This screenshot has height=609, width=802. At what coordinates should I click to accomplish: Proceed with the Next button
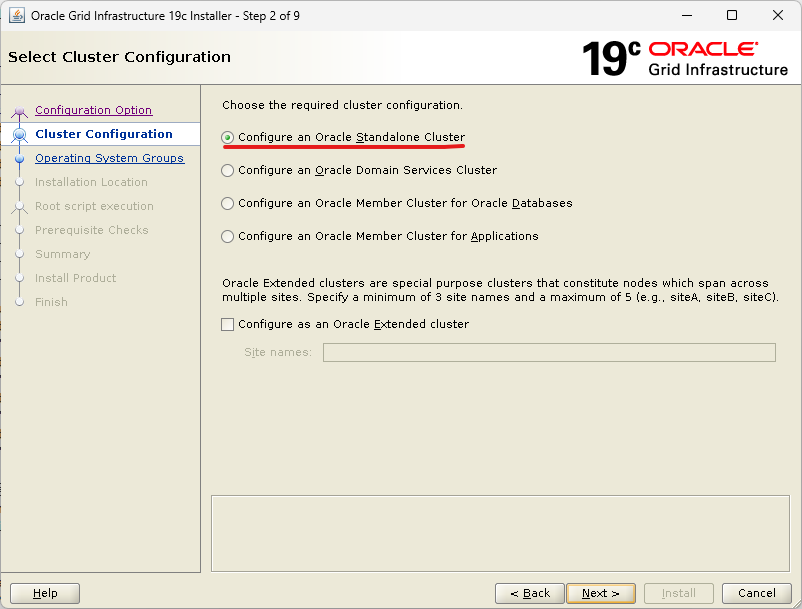[601, 593]
